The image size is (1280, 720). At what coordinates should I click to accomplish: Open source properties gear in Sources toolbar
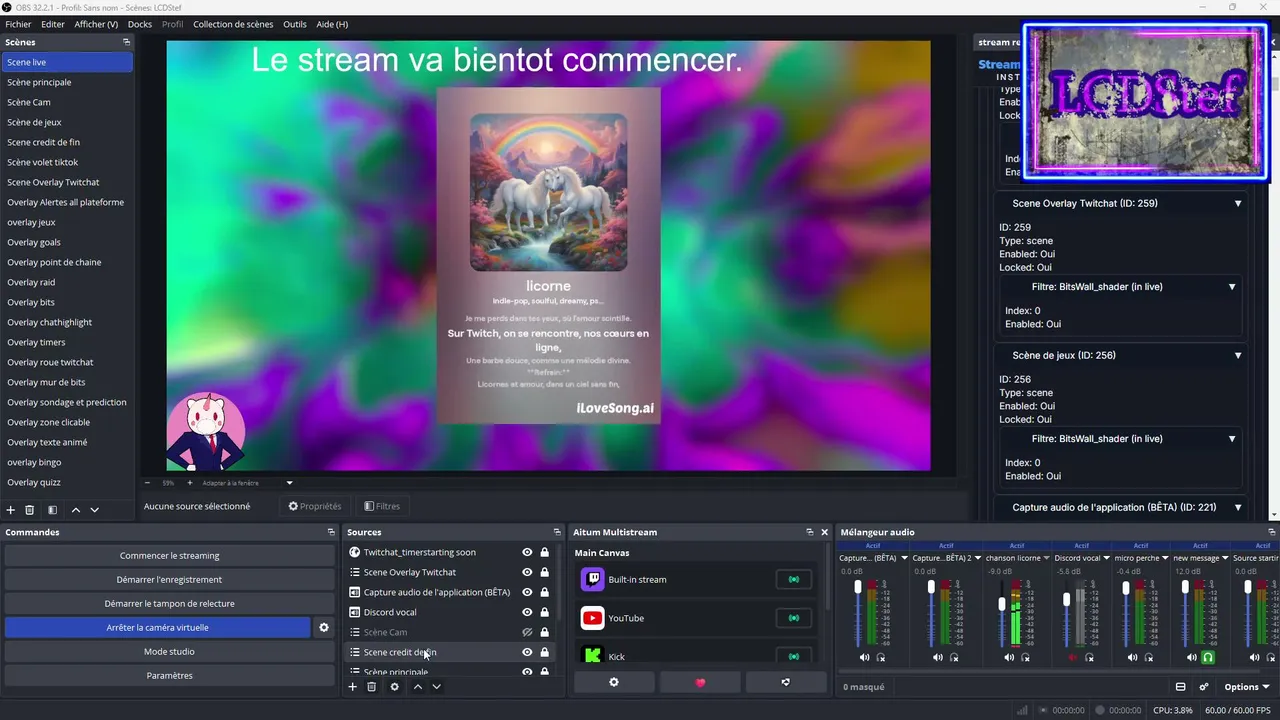tap(395, 687)
